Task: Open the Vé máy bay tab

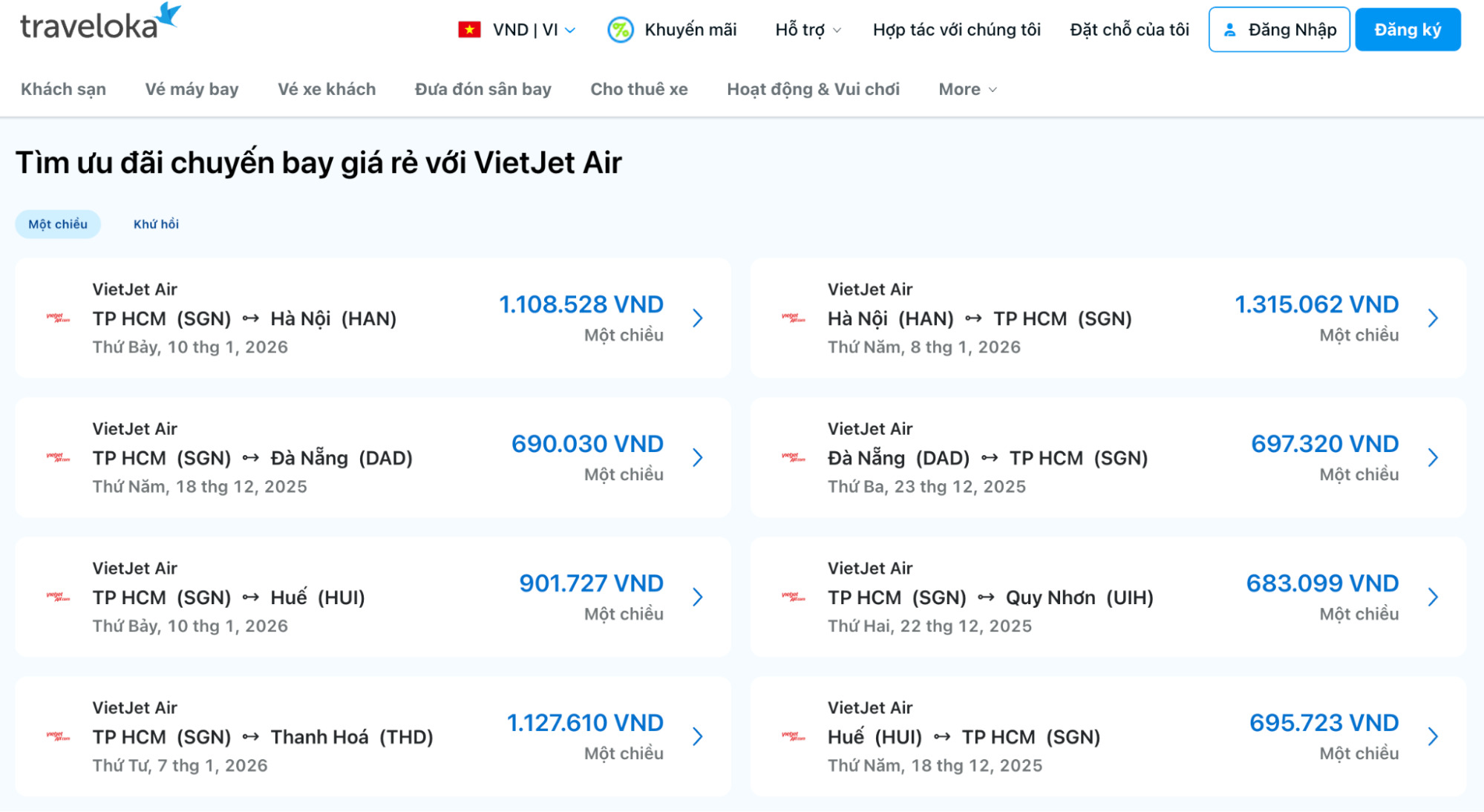Action: pos(192,89)
